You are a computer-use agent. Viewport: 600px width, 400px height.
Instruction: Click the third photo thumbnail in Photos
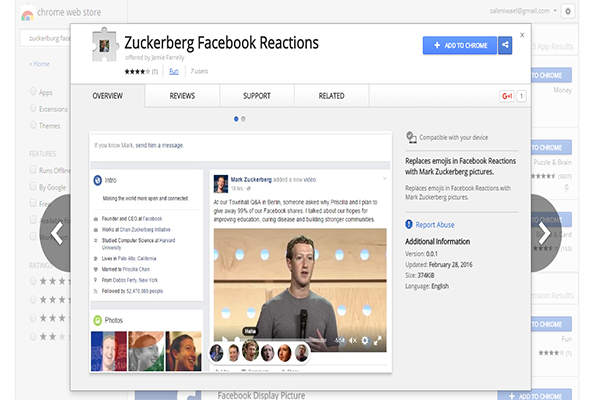(183, 351)
